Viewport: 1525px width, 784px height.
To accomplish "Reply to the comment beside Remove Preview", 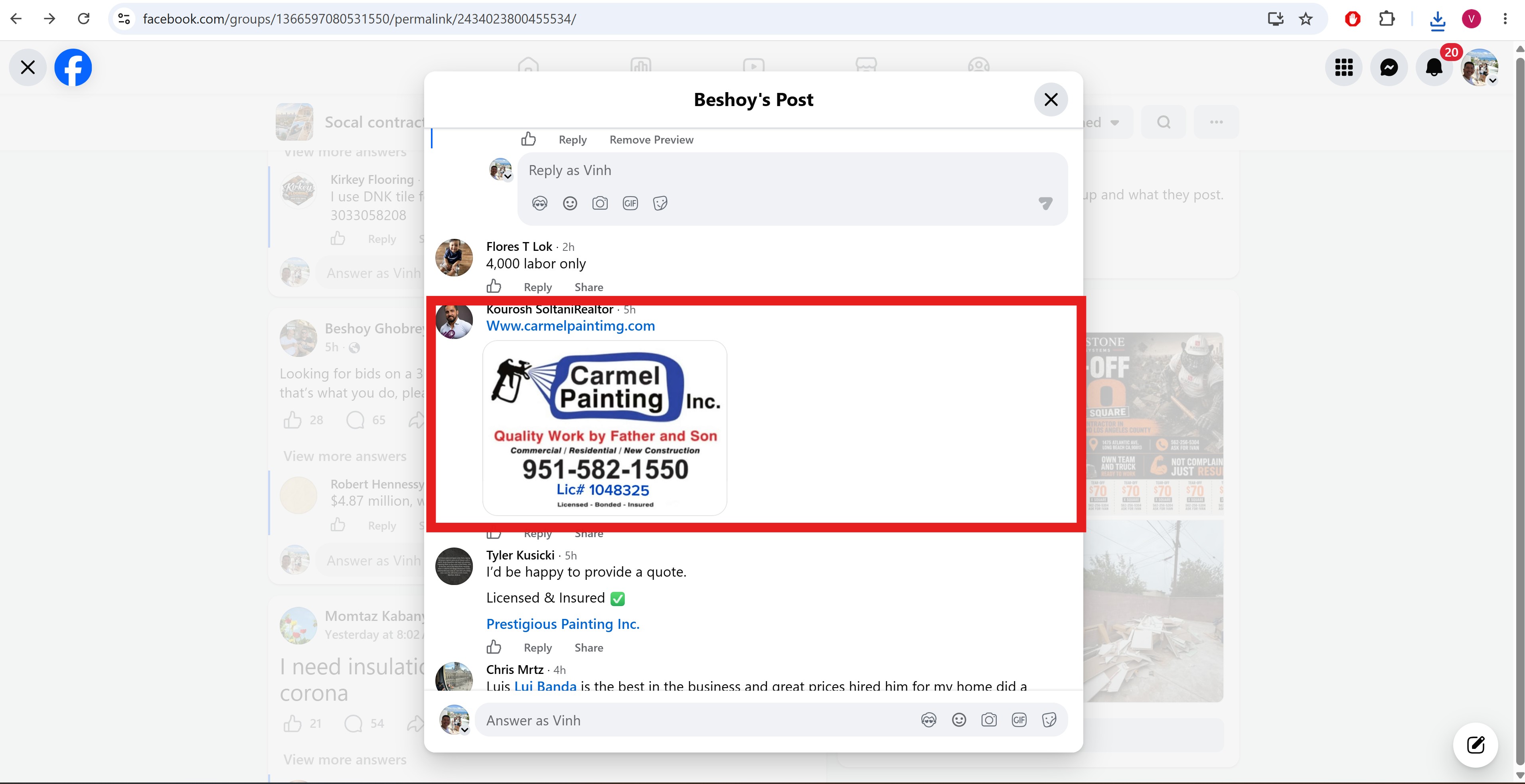I will click(x=573, y=140).
